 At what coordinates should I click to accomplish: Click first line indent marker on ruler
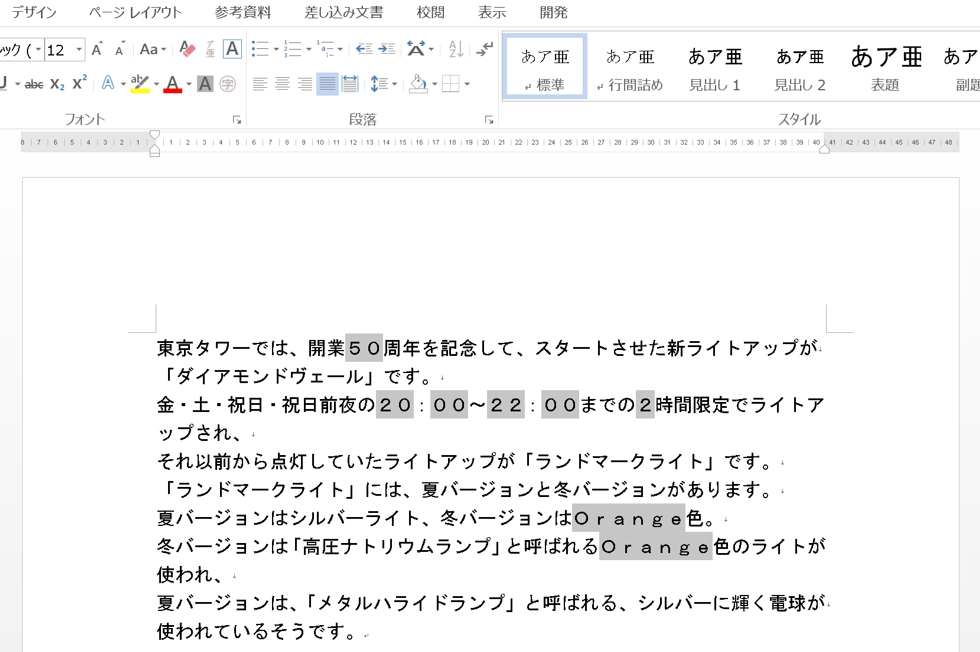tap(154, 135)
